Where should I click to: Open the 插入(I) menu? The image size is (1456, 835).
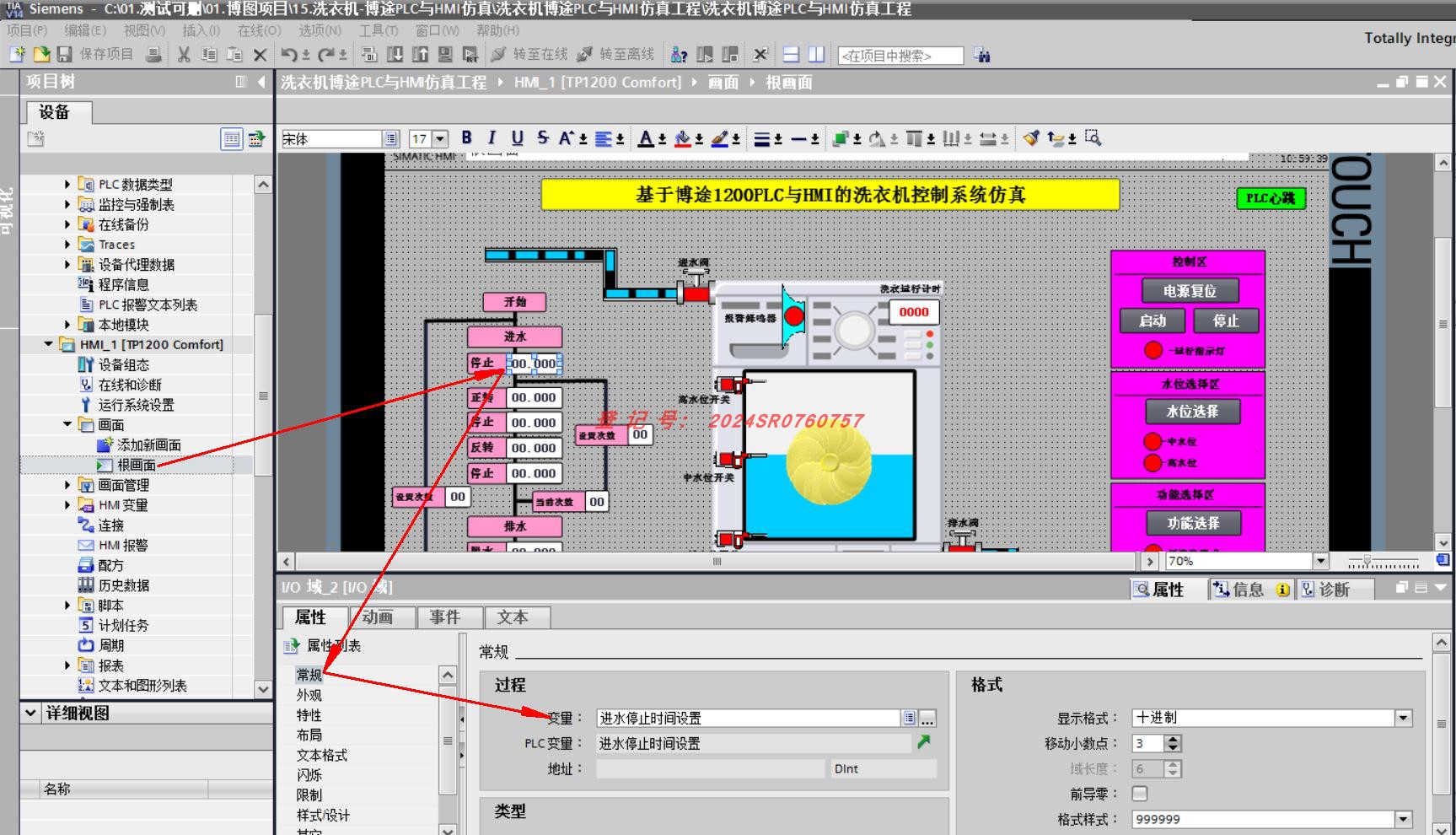click(x=201, y=30)
